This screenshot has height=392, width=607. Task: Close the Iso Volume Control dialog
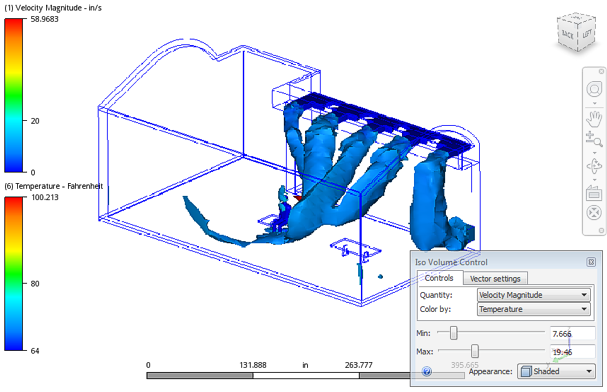tap(592, 262)
